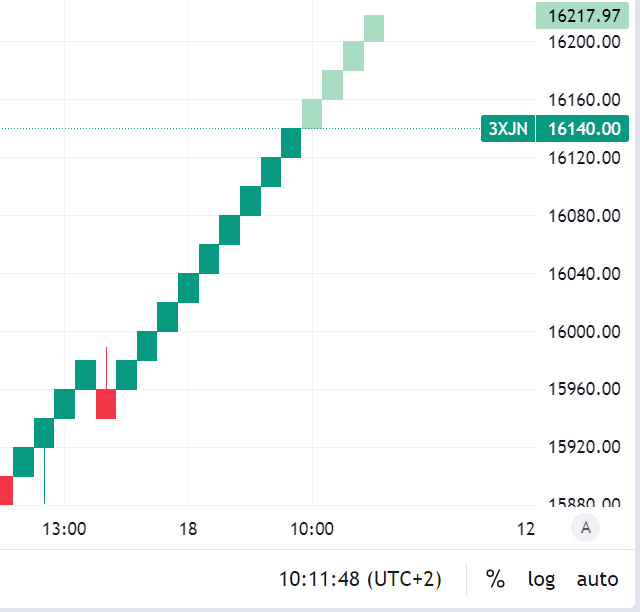Click the 13:00 time axis label
Viewport: 640px width, 612px height.
[64, 528]
